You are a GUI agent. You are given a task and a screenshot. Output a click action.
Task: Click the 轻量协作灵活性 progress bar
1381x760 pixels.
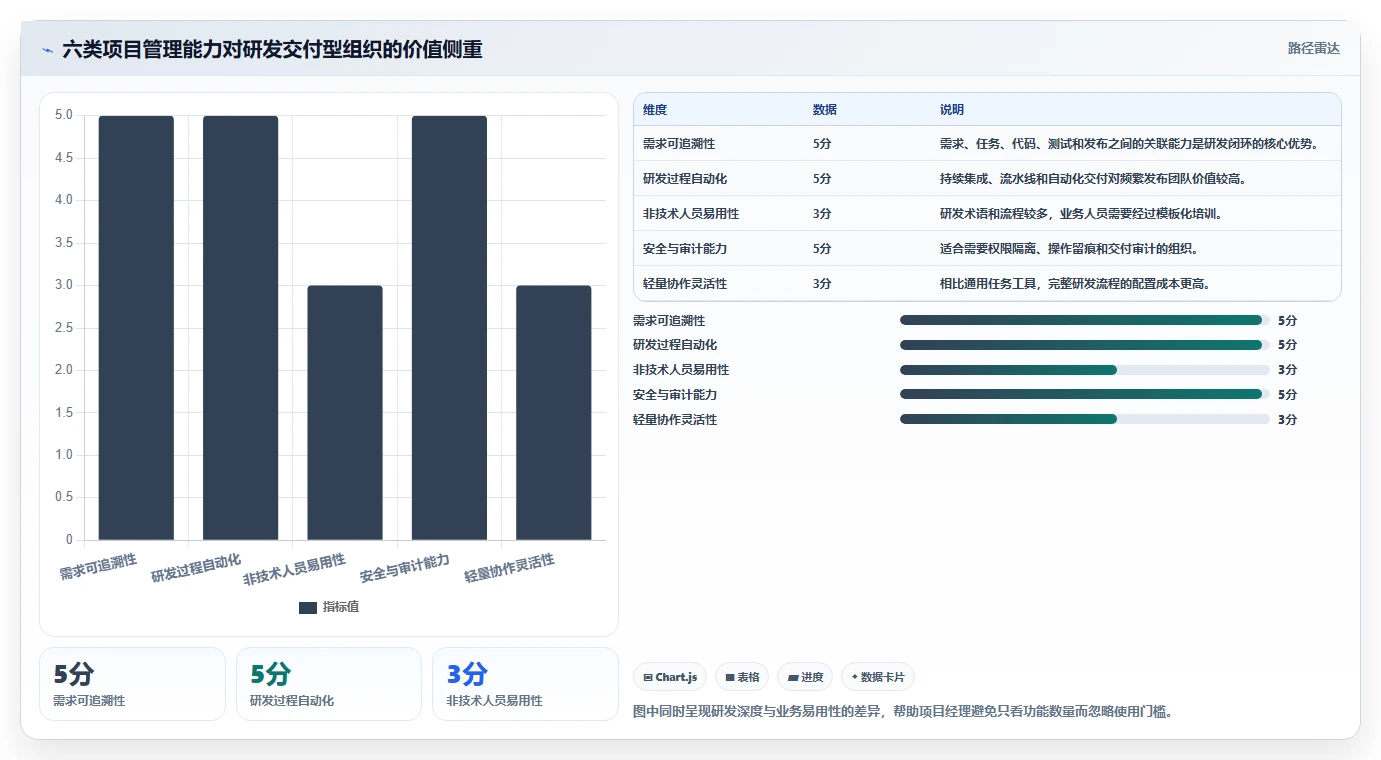(1085, 420)
